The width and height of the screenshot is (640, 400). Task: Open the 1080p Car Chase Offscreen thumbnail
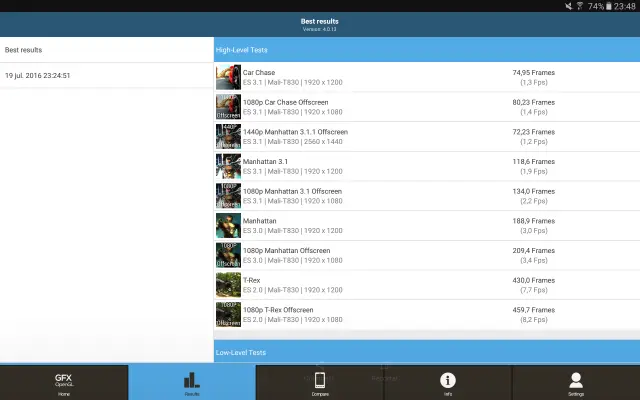[228, 107]
